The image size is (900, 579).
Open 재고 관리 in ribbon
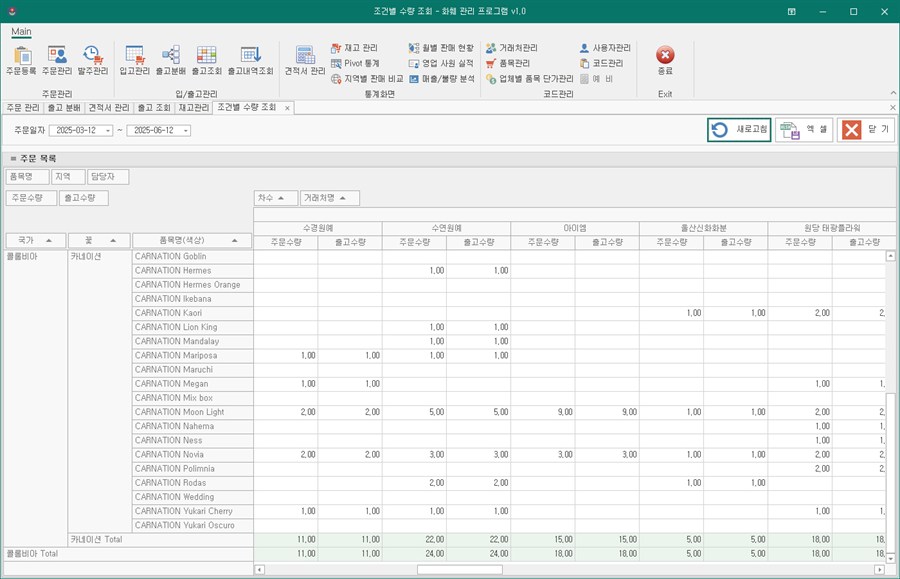(x=354, y=48)
